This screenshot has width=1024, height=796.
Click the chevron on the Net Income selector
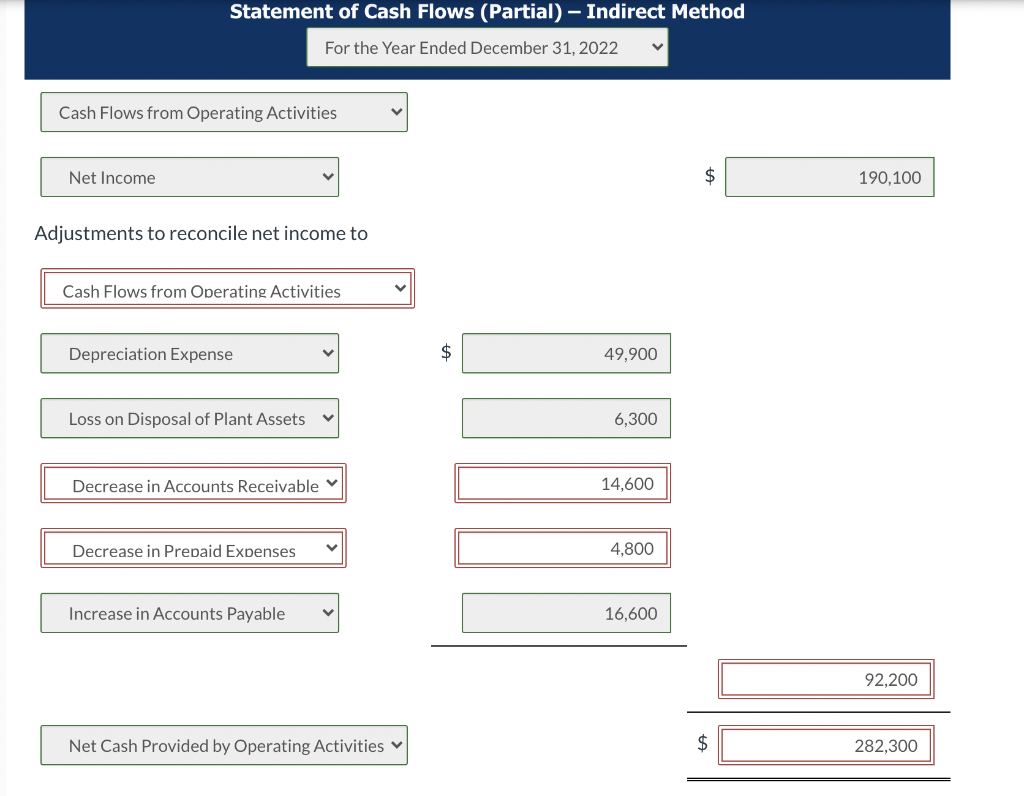[325, 176]
